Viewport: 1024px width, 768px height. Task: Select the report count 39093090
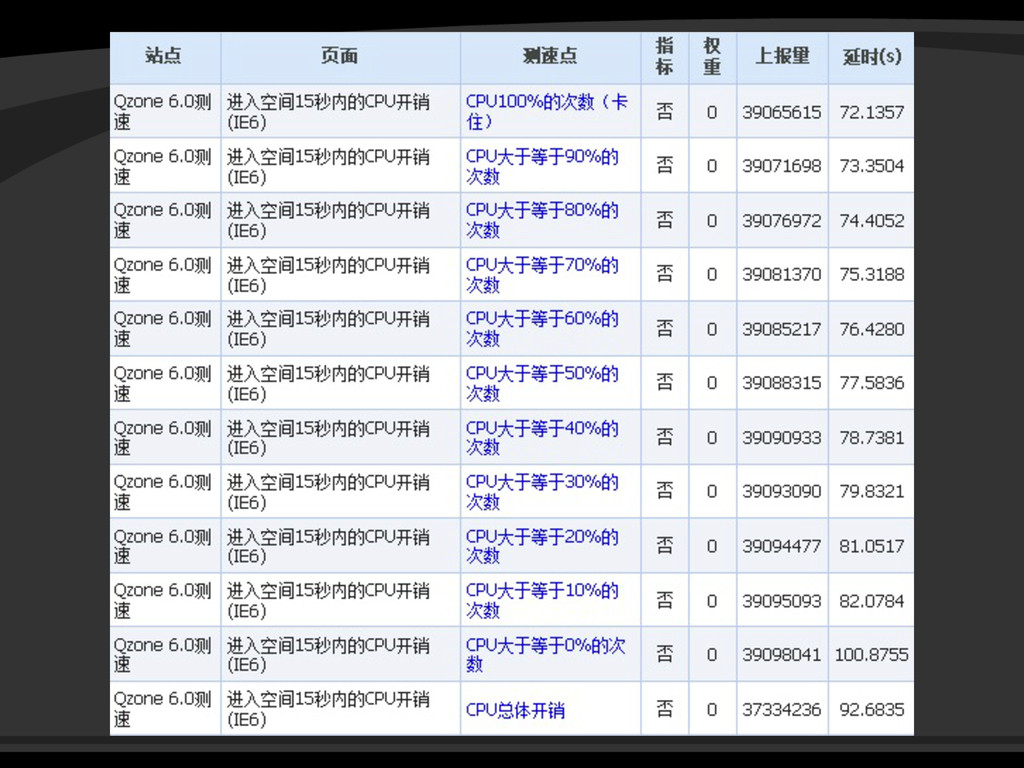(x=781, y=491)
